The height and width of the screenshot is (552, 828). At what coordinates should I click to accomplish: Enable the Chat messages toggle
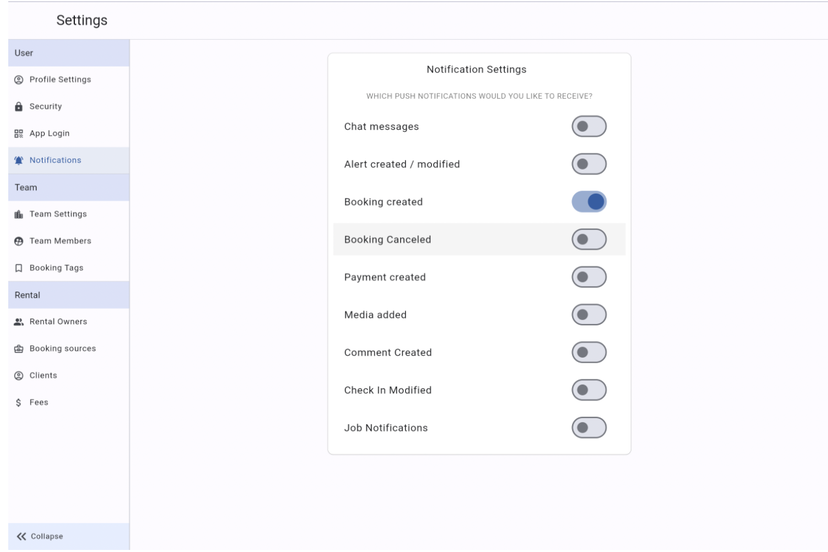589,127
